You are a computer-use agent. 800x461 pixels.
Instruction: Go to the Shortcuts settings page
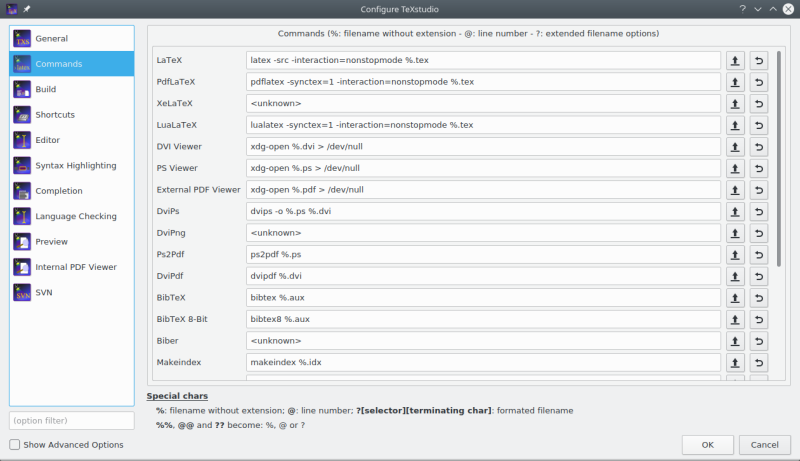click(72, 115)
